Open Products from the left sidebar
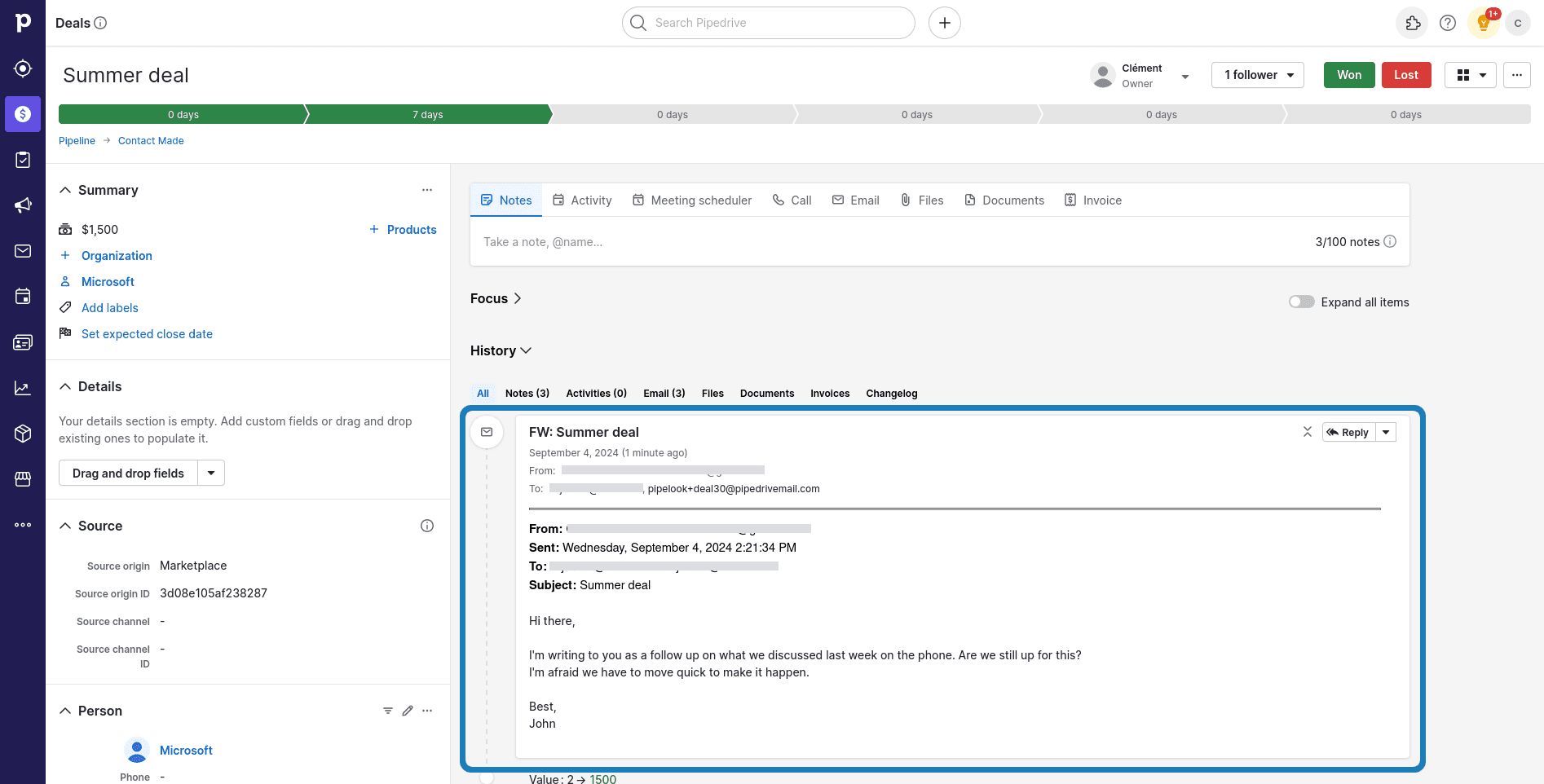Viewport: 1544px width, 784px height. [23, 433]
